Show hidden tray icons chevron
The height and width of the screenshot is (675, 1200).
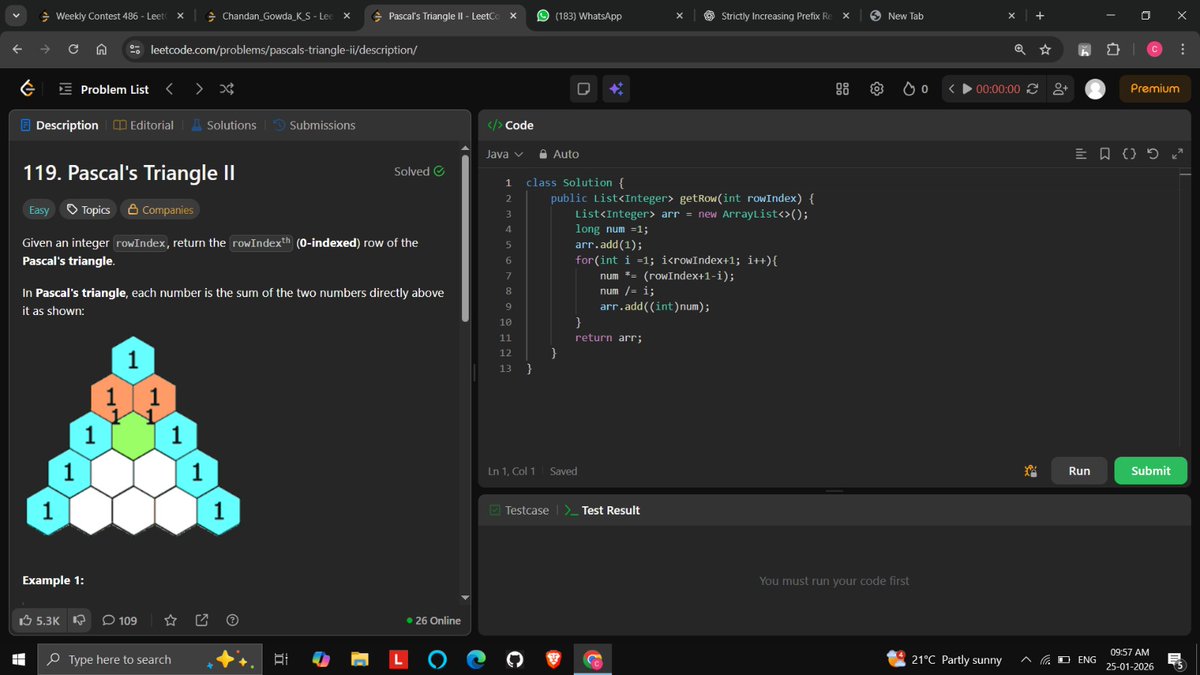point(1025,659)
